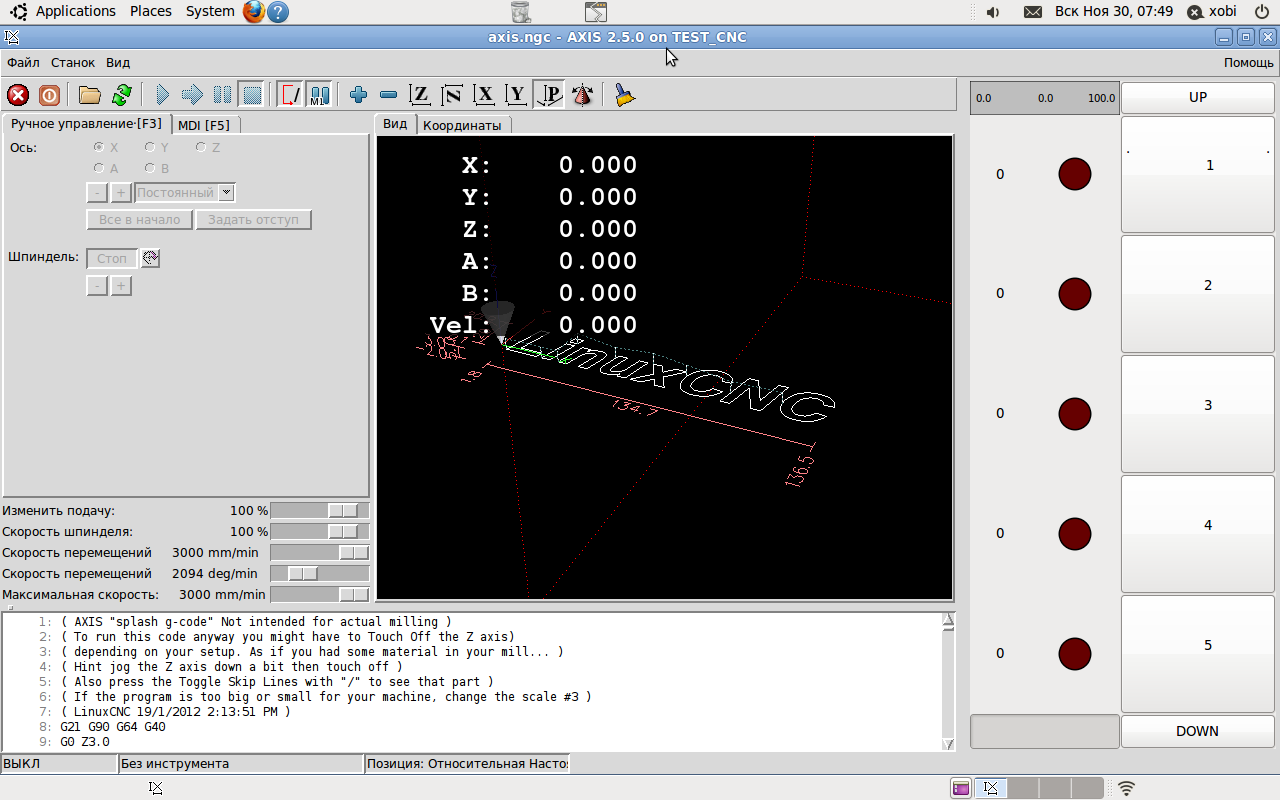Open the Помощь menu
Image resolution: width=1280 pixels, height=800 pixels.
[1249, 62]
